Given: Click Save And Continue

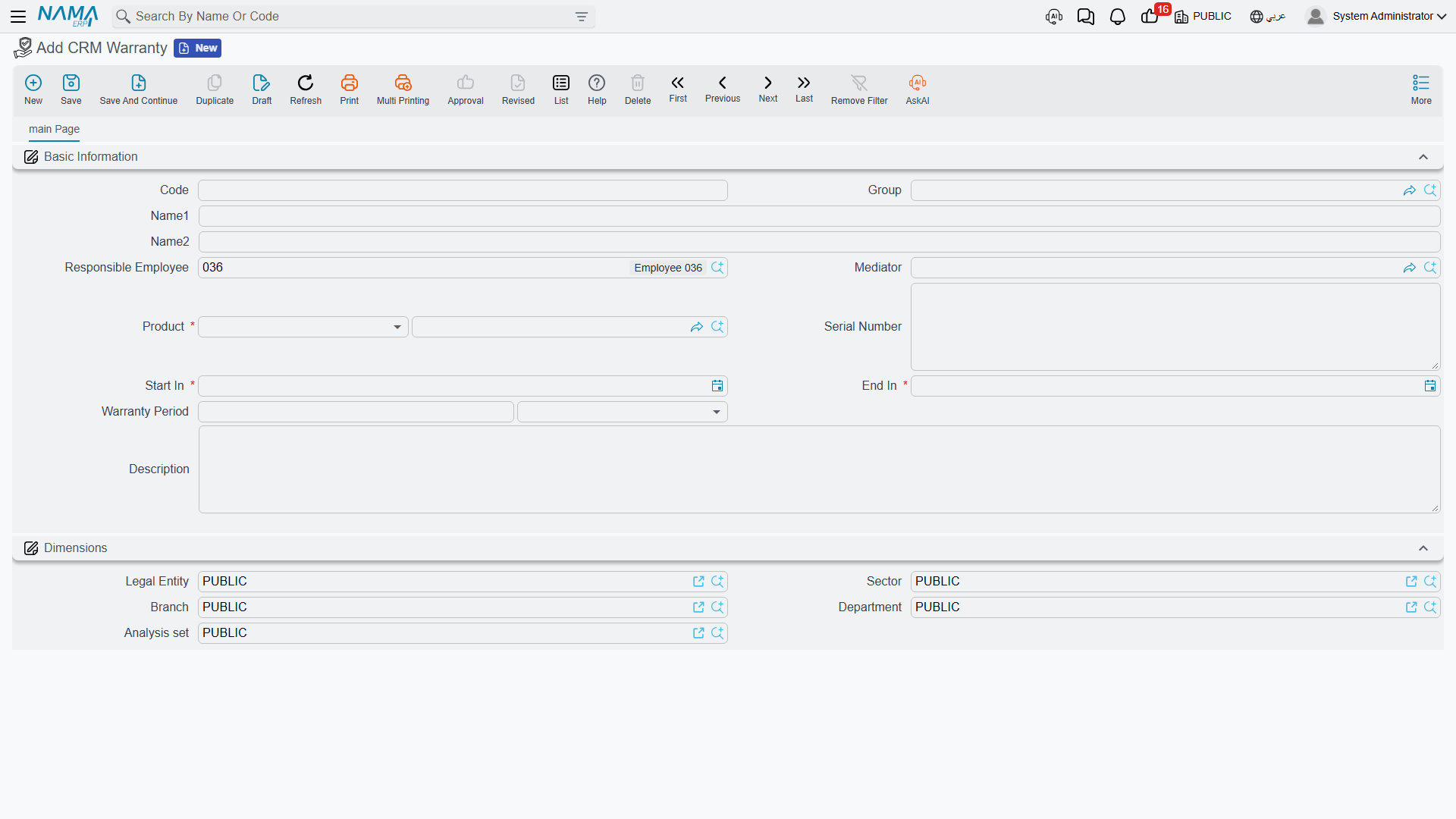Looking at the screenshot, I should (139, 89).
